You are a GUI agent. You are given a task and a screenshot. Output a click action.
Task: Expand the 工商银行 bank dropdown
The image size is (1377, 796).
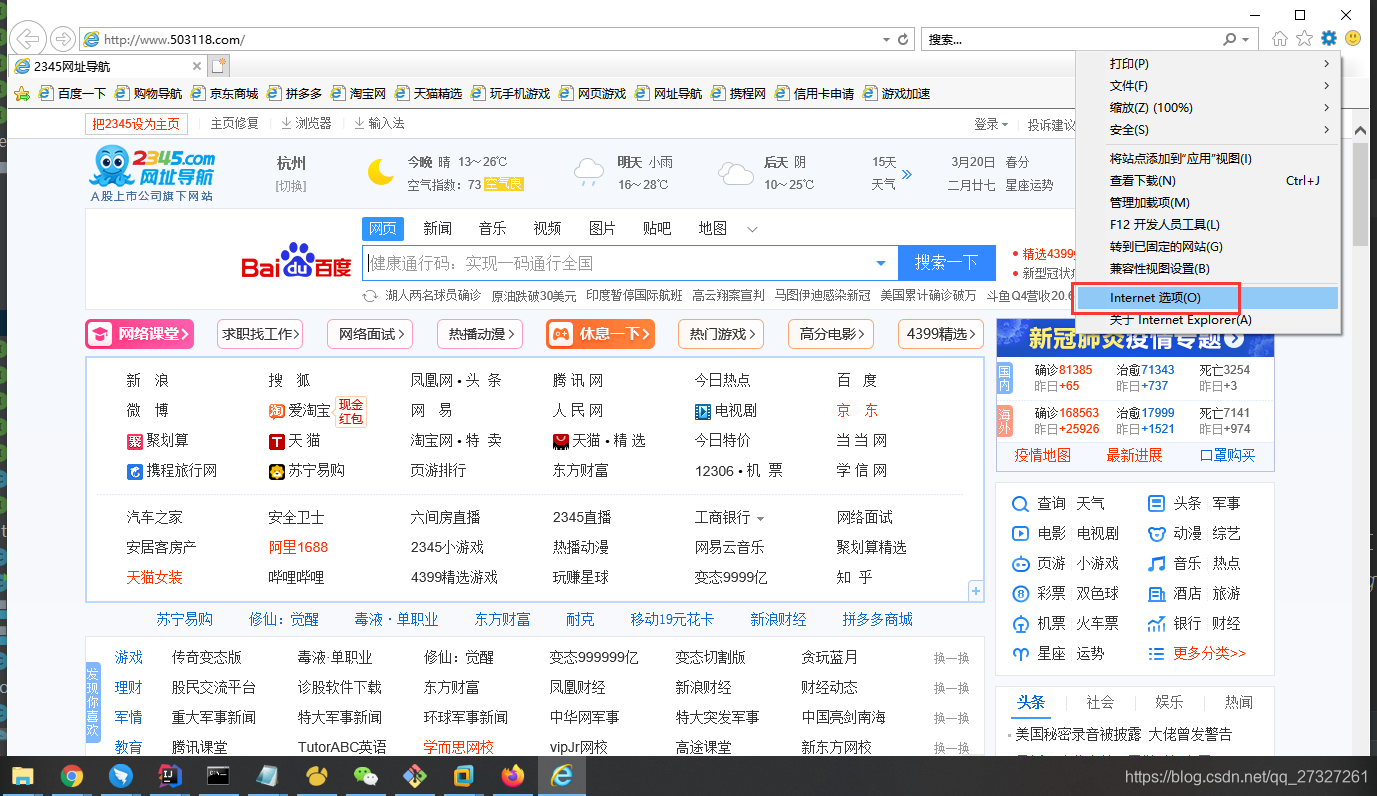[760, 519]
